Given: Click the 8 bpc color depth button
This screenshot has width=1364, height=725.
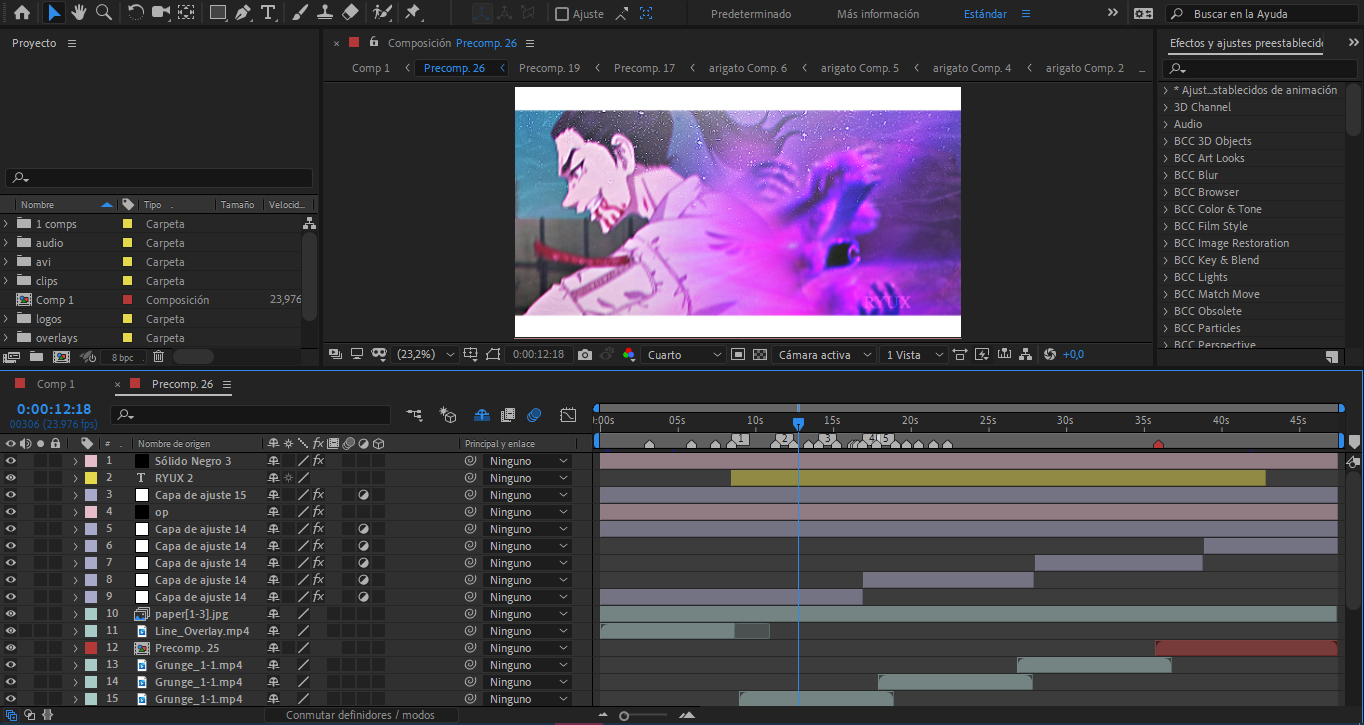Looking at the screenshot, I should 122,357.
